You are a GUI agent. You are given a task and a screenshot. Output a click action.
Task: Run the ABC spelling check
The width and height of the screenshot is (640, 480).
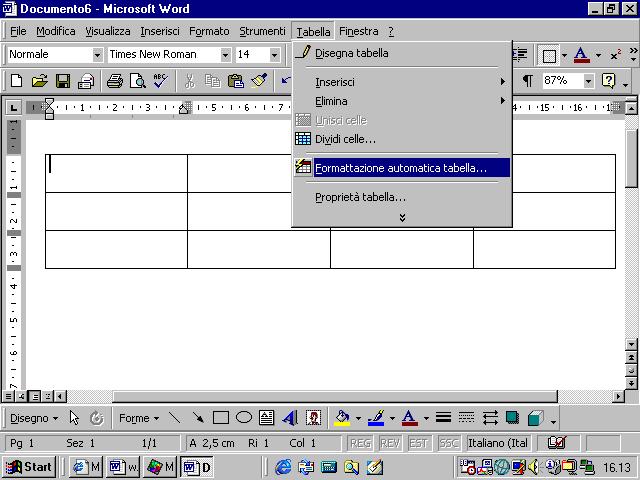tap(160, 81)
